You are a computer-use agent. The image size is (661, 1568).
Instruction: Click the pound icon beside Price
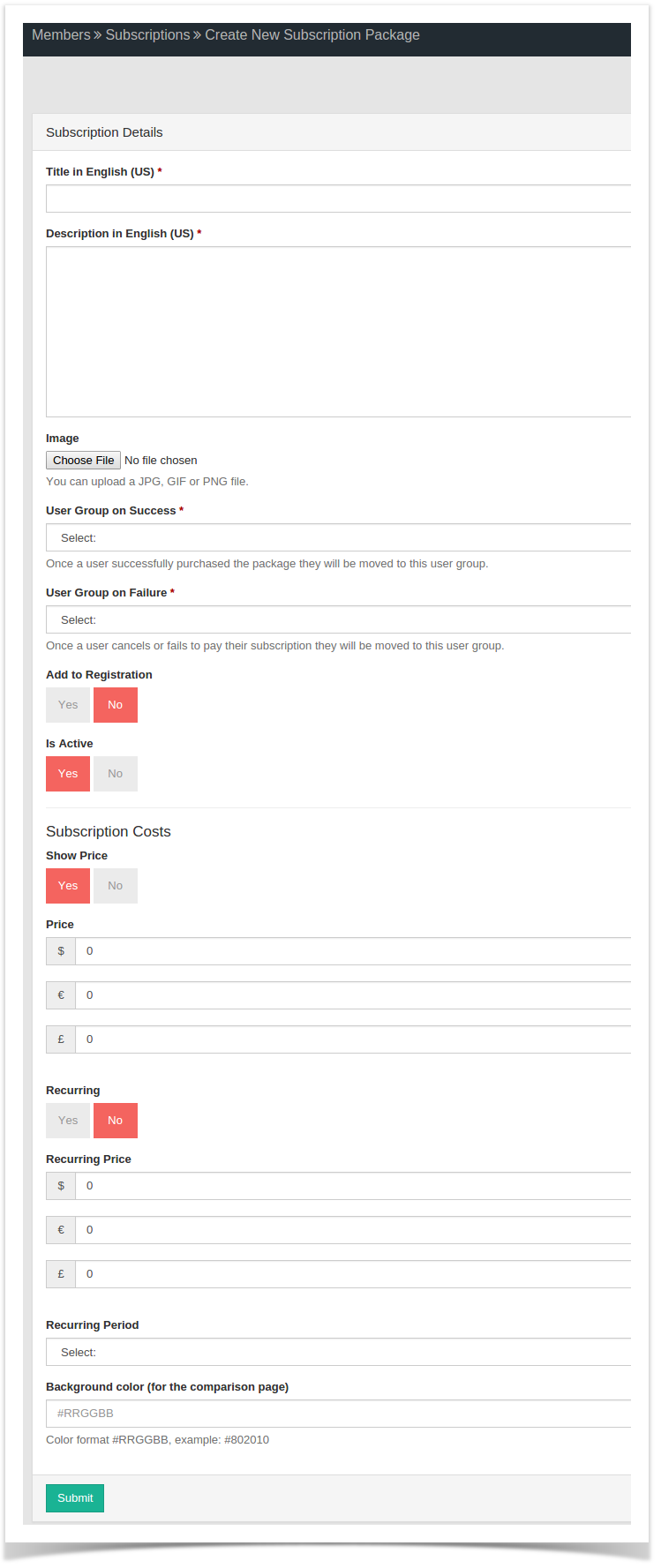pos(61,1039)
